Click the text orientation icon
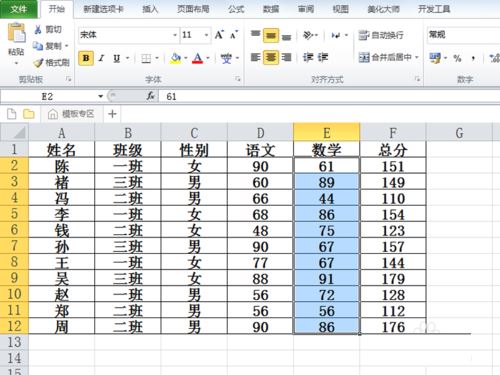 click(x=308, y=35)
